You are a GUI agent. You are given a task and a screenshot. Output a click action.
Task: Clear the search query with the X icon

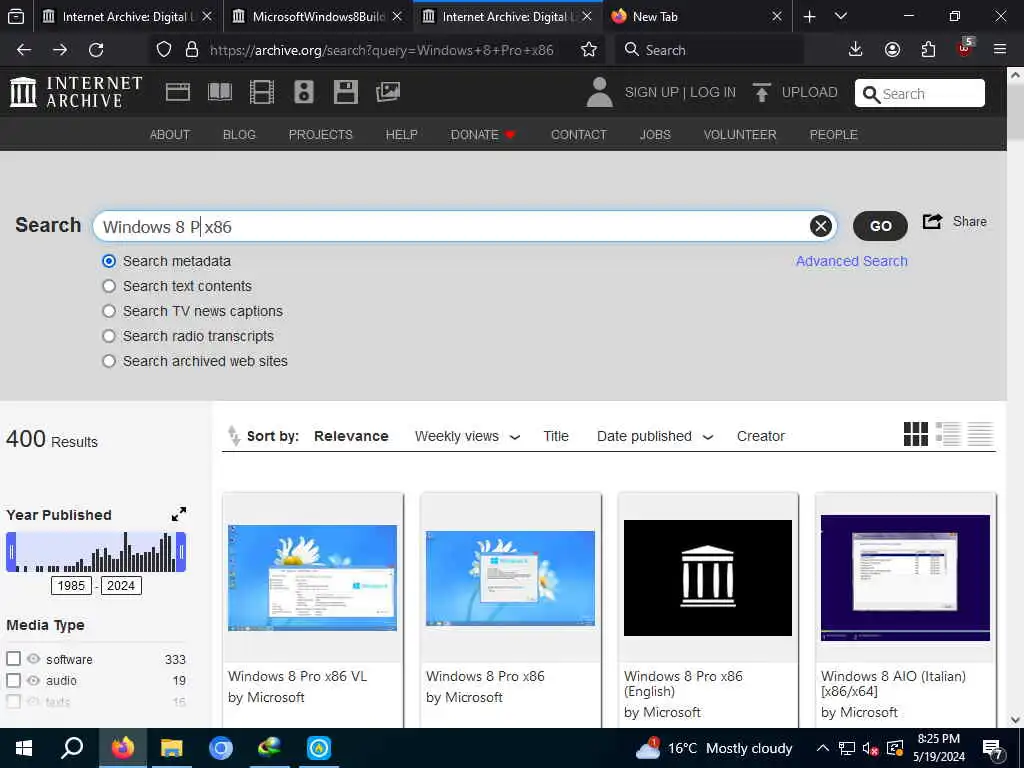tap(821, 227)
